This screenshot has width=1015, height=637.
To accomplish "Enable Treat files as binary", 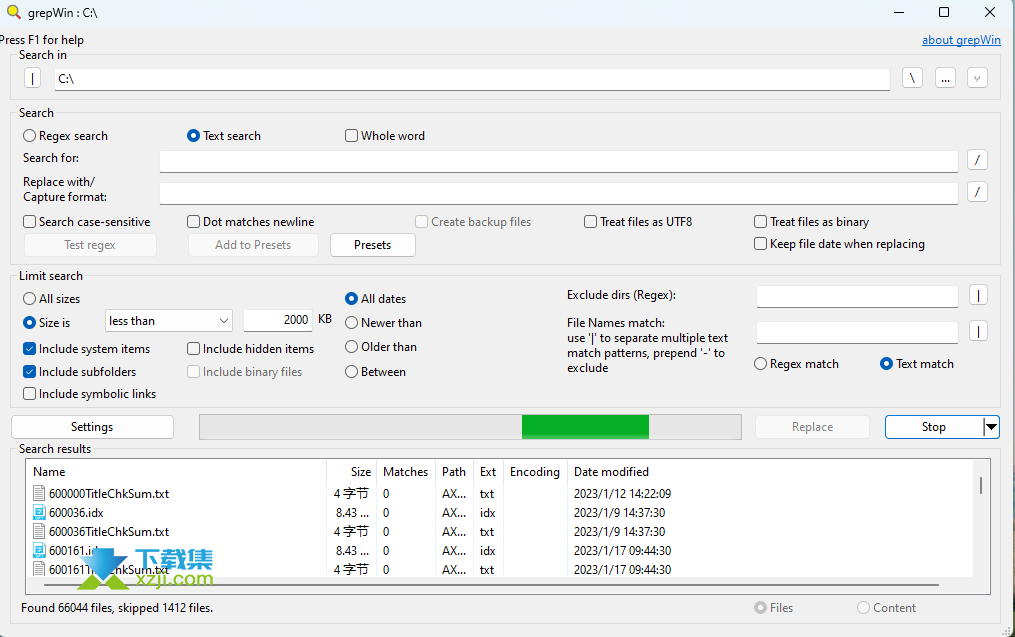I will [761, 222].
